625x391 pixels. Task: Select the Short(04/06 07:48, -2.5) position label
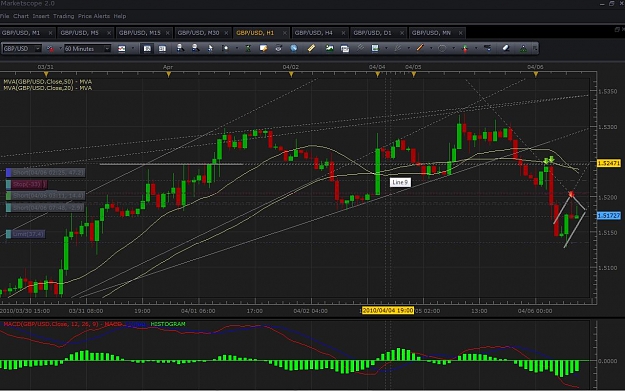point(45,208)
